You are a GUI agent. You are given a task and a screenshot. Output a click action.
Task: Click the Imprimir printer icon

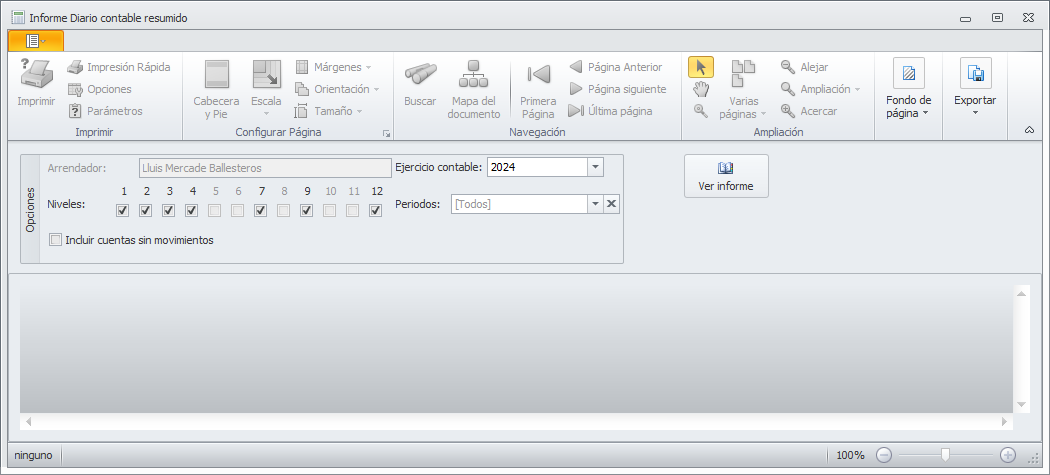(x=36, y=74)
